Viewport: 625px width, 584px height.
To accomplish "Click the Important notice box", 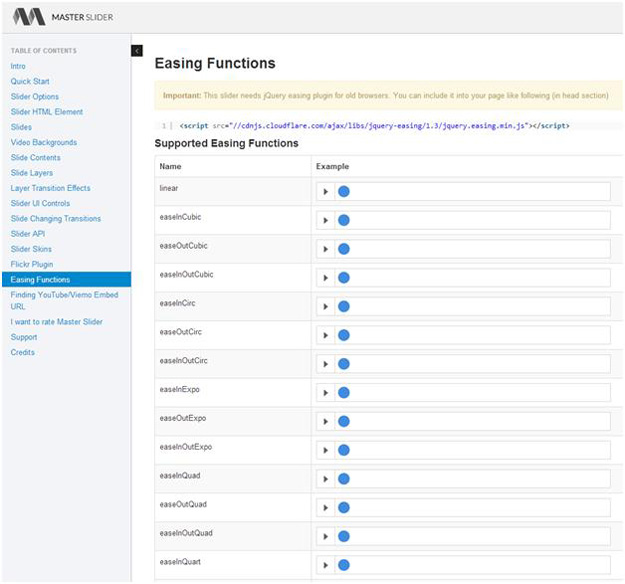I will tap(388, 96).
